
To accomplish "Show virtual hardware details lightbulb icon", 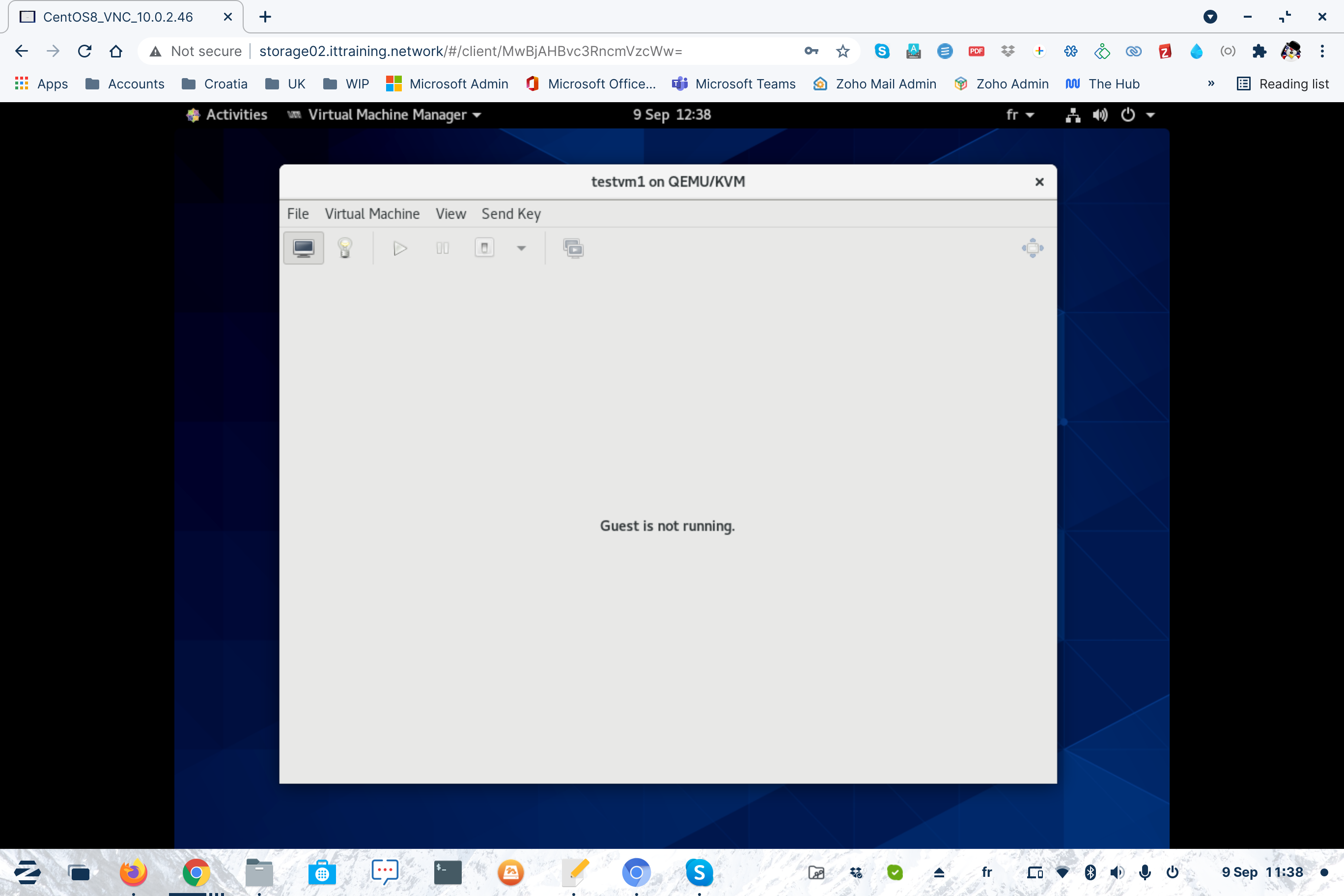I will pyautogui.click(x=344, y=248).
